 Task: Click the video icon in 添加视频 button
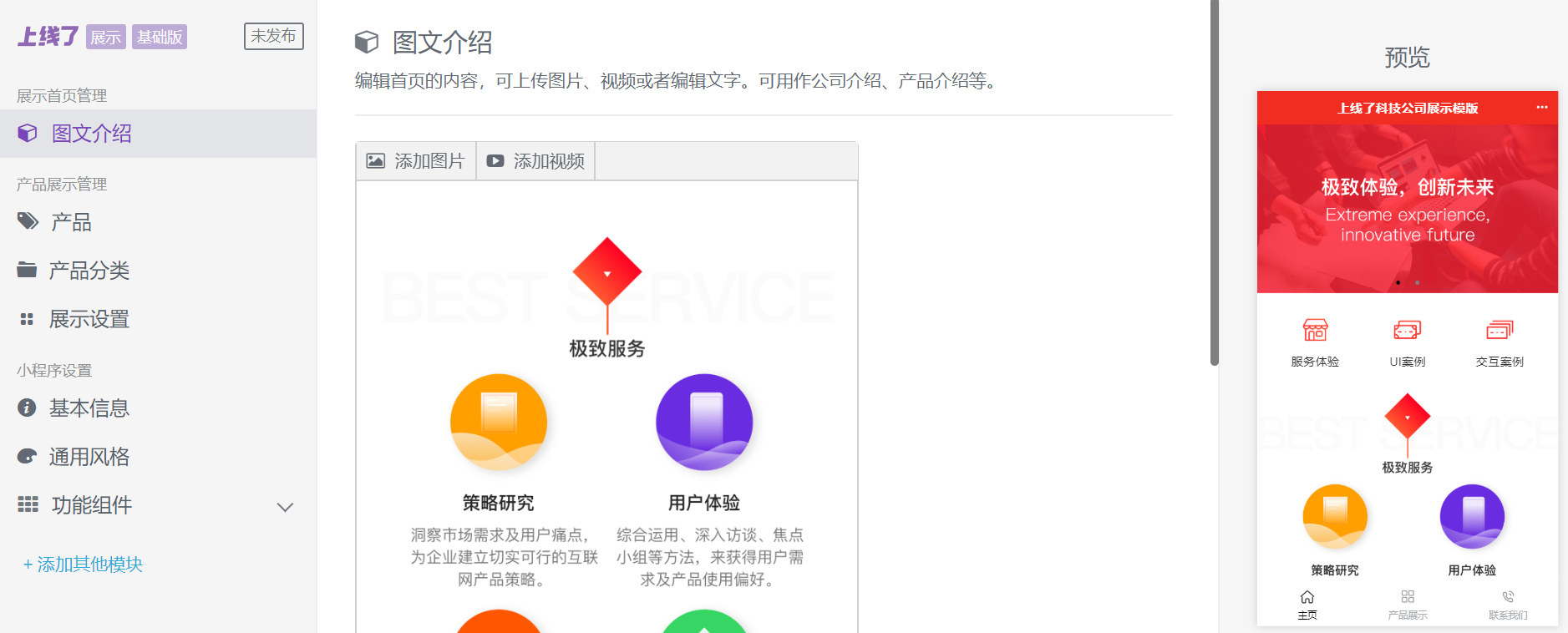(495, 161)
